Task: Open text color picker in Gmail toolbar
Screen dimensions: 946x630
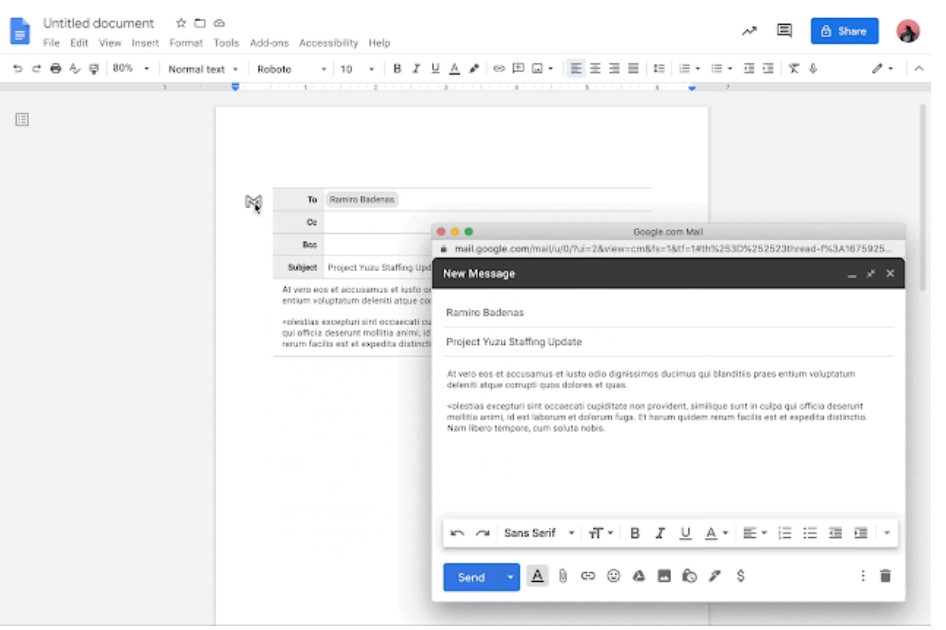Action: (x=714, y=533)
